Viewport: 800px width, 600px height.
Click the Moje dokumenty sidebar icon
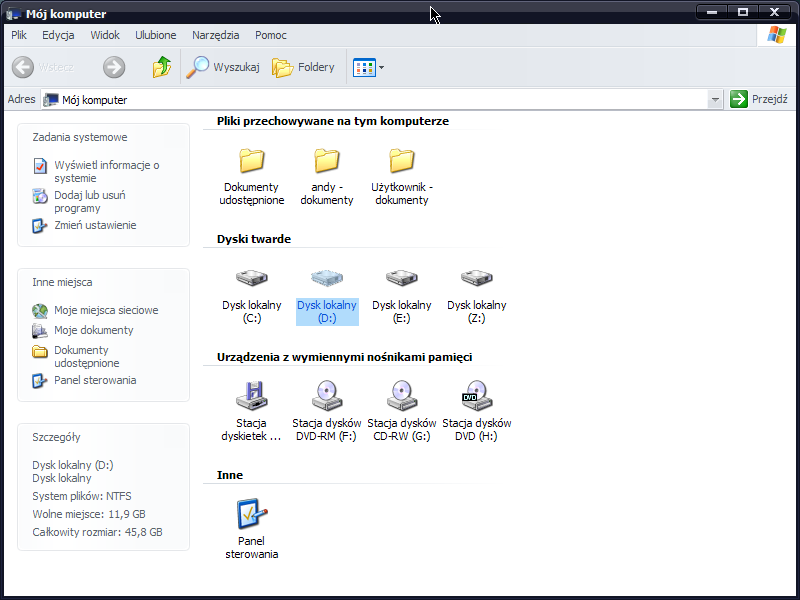40,331
